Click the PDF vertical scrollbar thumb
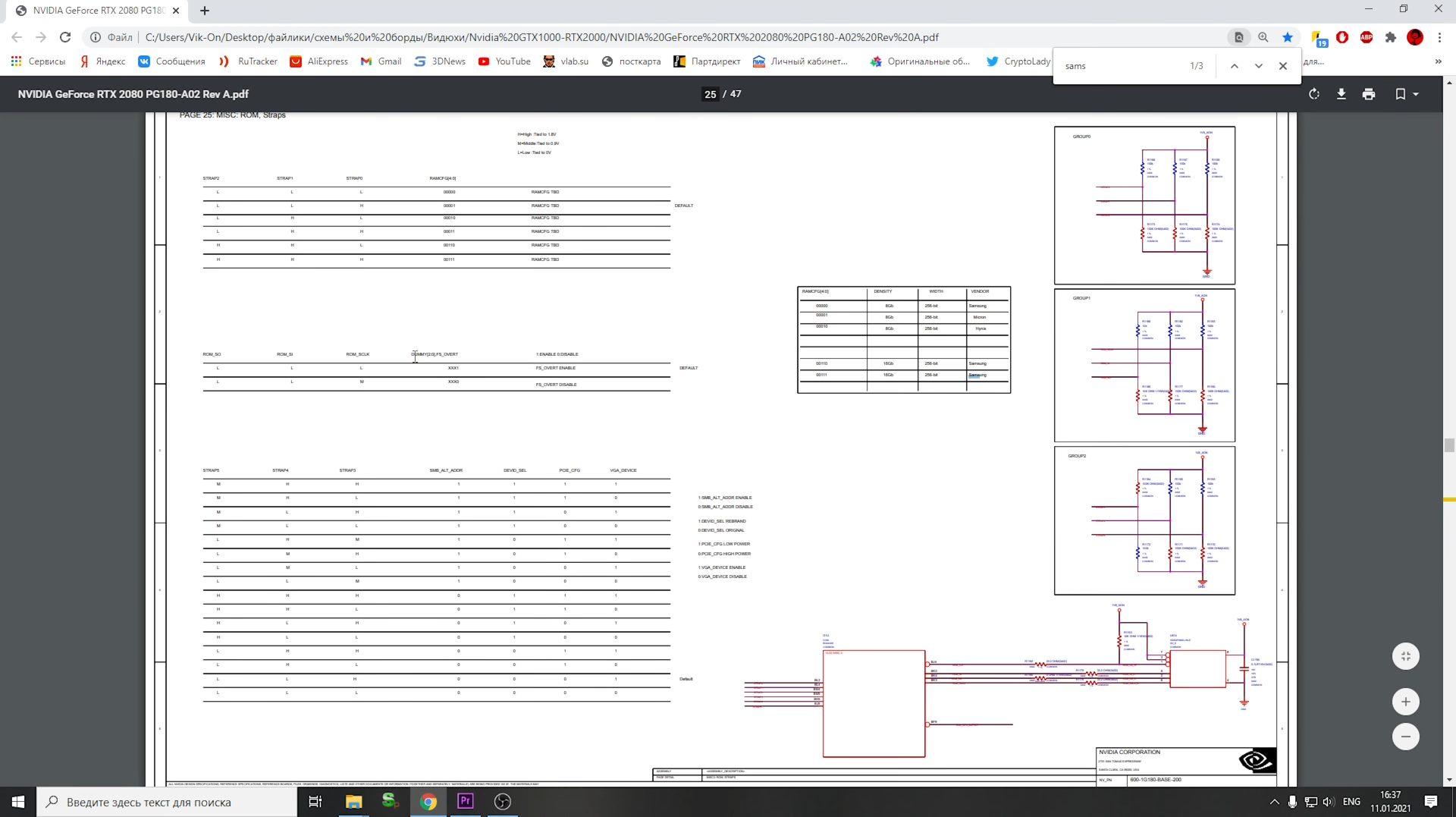The image size is (1456, 817). point(1450,445)
